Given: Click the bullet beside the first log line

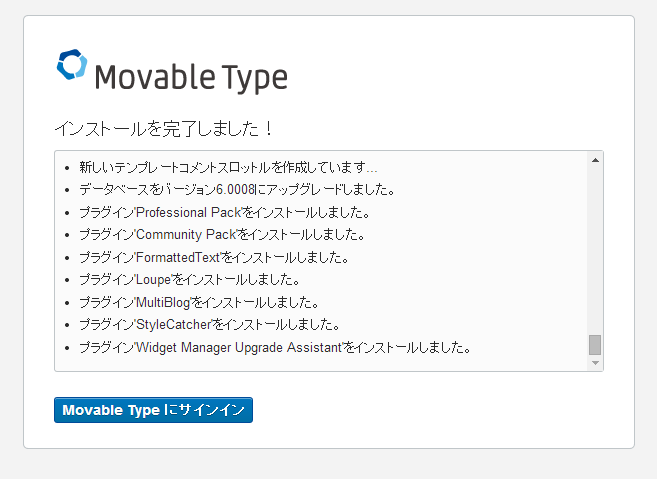Looking at the screenshot, I should tap(67, 168).
